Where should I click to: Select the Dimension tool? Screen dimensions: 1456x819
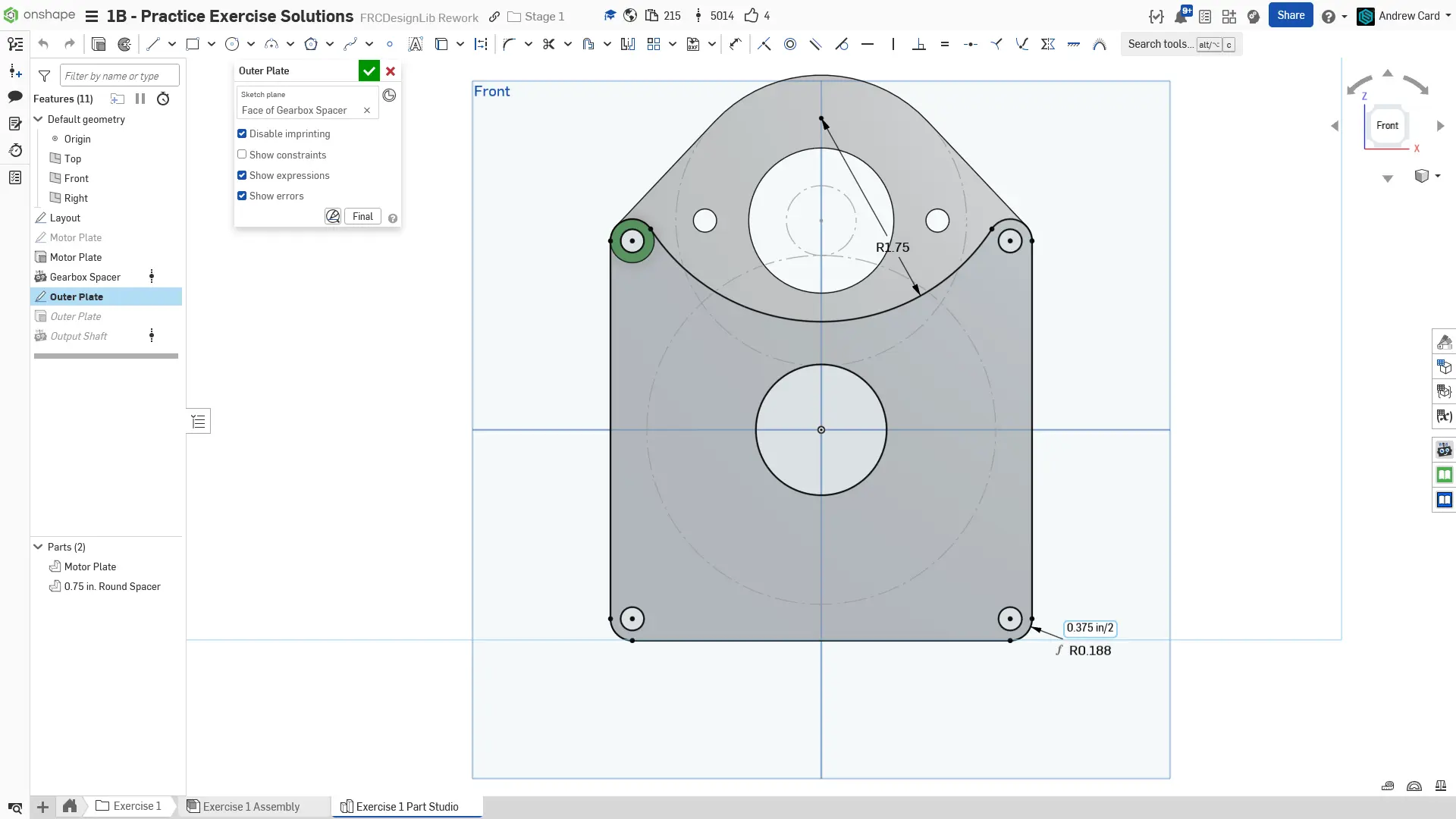coord(735,44)
